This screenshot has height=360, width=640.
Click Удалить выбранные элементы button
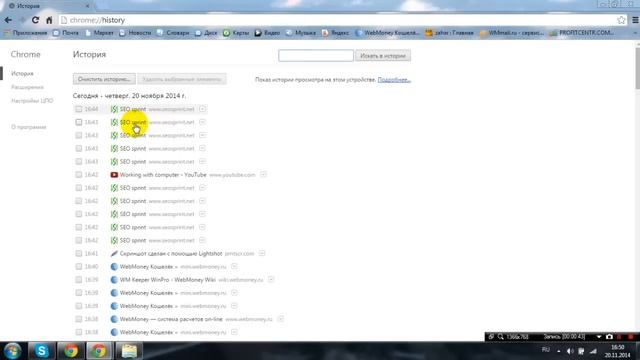coord(182,79)
